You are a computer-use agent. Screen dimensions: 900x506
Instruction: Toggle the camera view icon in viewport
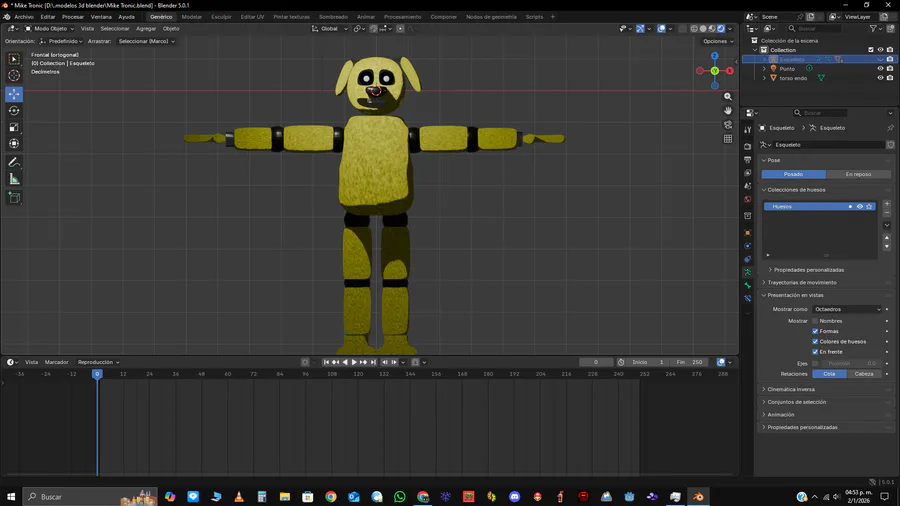(728, 125)
